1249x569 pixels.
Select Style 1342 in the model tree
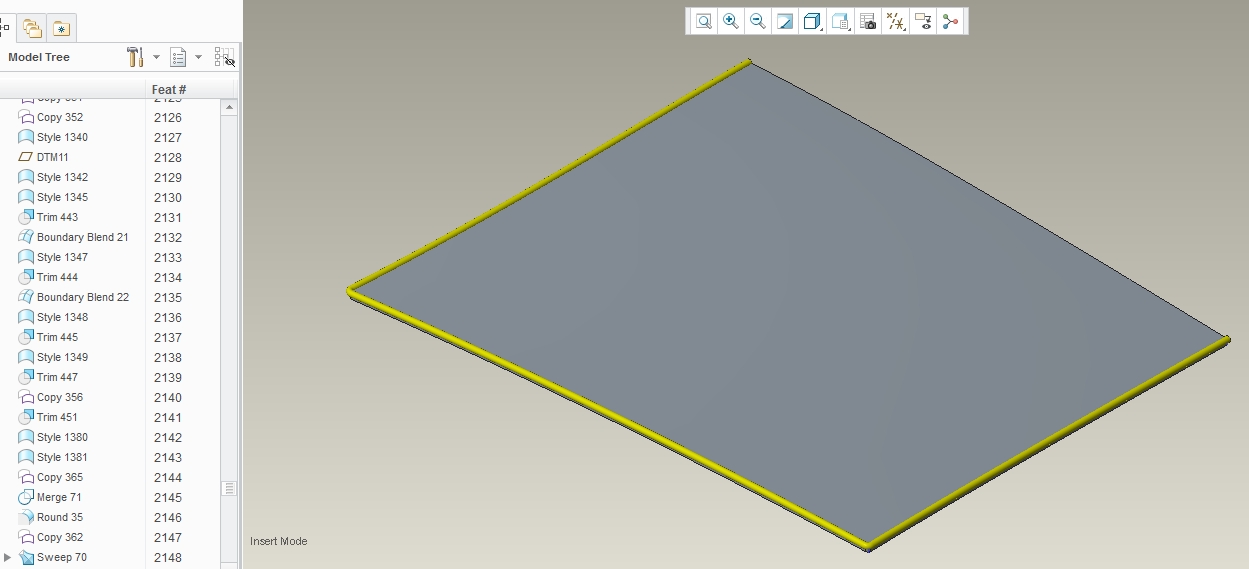coord(62,177)
